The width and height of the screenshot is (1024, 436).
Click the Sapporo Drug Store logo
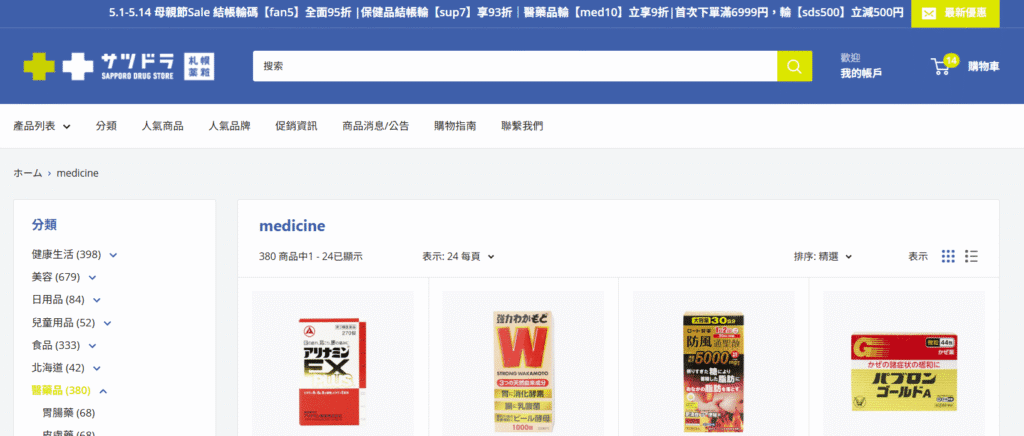click(x=119, y=67)
